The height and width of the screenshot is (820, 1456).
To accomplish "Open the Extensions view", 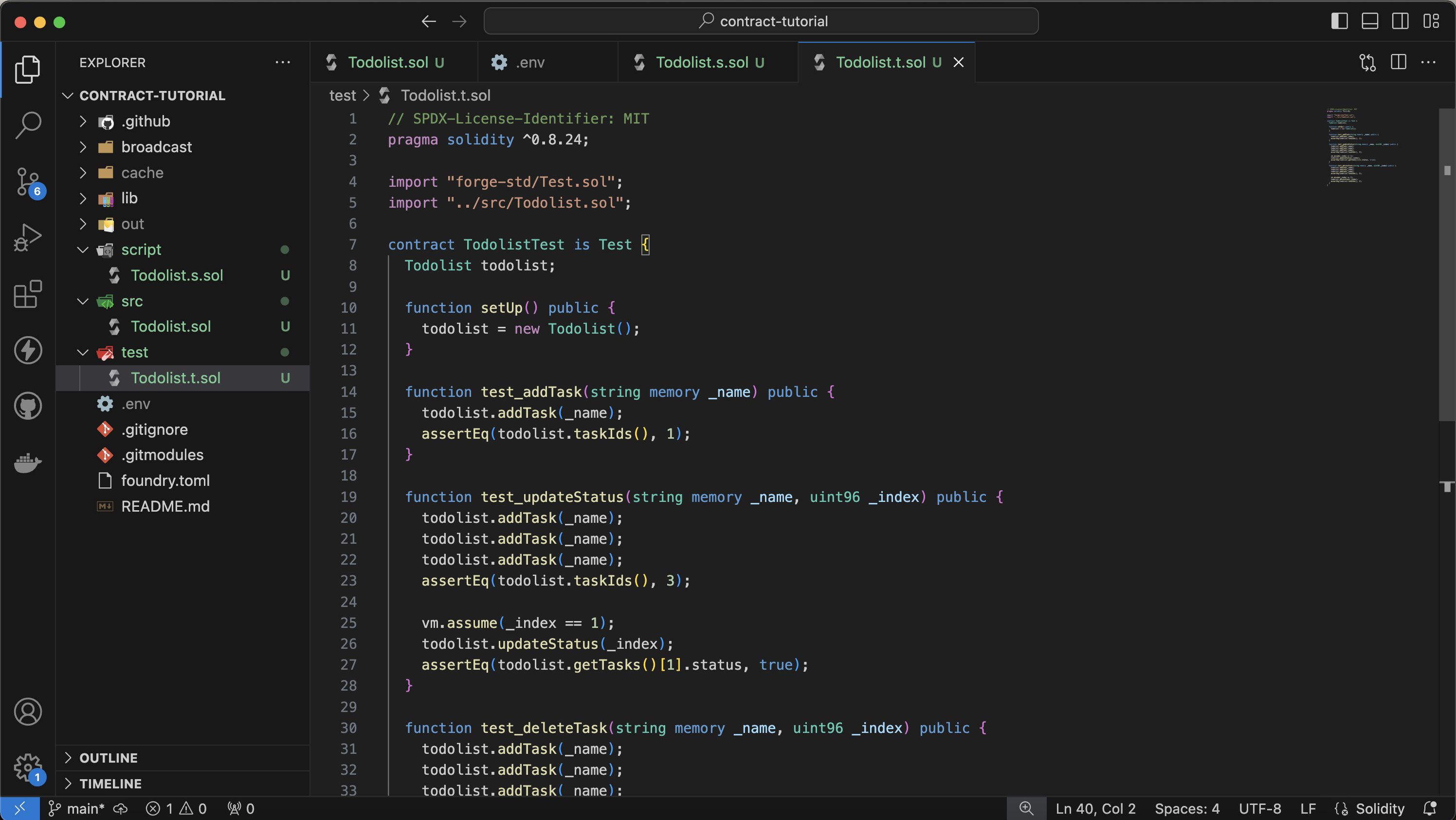I will coord(28,294).
